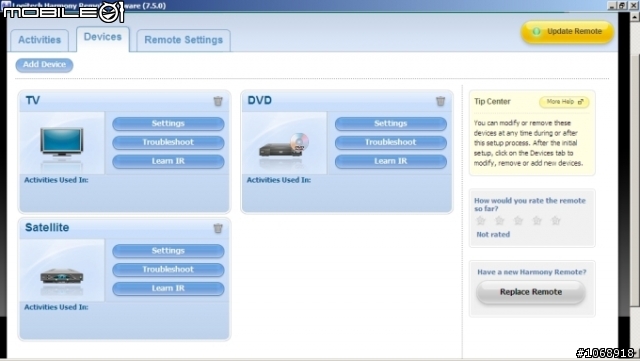640x361 pixels.
Task: Delete the DVD device with trash icon
Action: coord(440,101)
